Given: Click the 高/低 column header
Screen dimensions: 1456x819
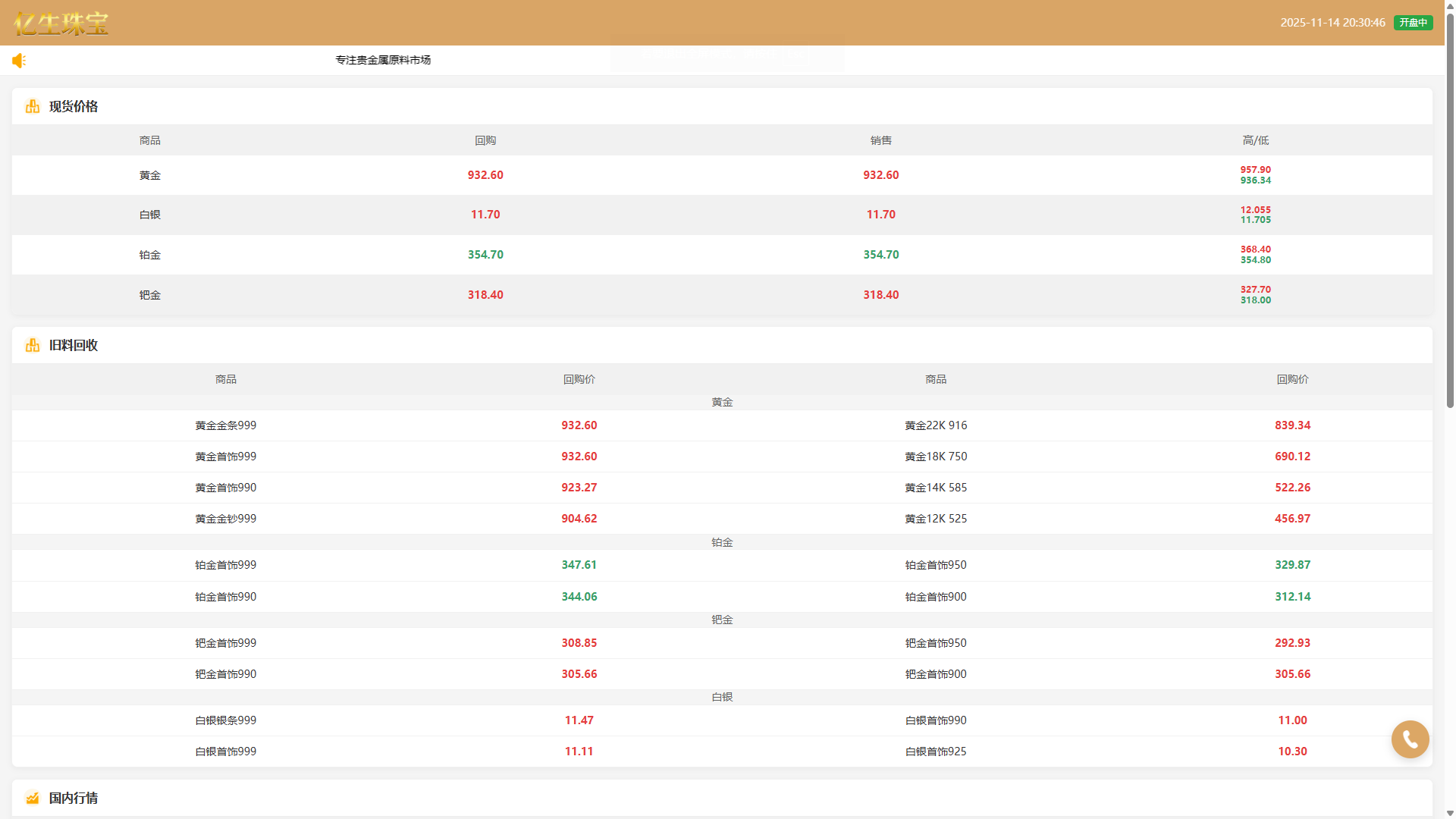Looking at the screenshot, I should pyautogui.click(x=1255, y=140).
